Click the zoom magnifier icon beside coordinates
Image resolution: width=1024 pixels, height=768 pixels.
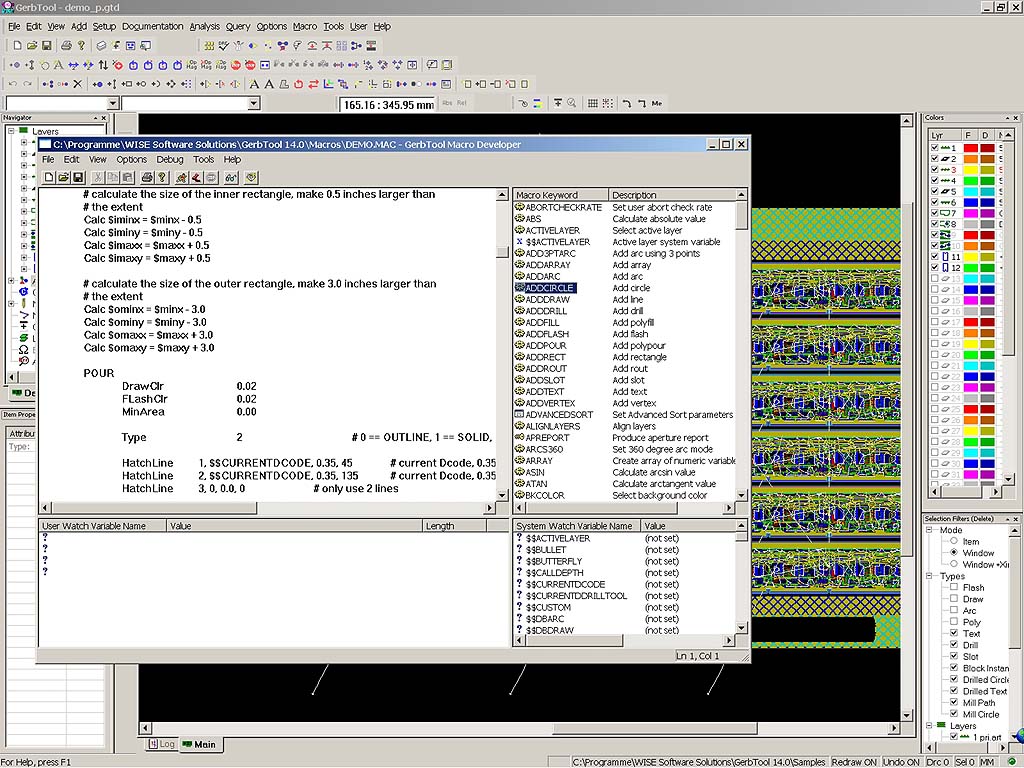pyautogui.click(x=572, y=103)
